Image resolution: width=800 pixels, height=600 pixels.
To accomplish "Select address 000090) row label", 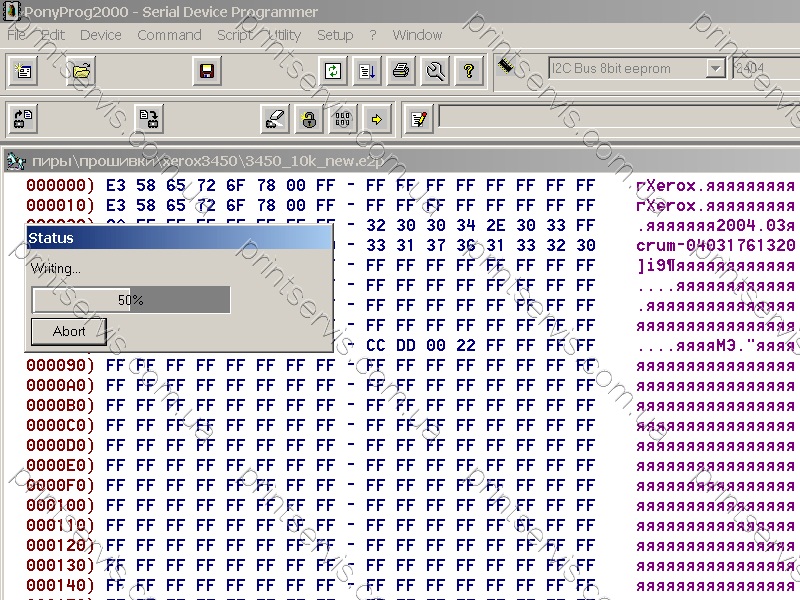I will click(60, 365).
